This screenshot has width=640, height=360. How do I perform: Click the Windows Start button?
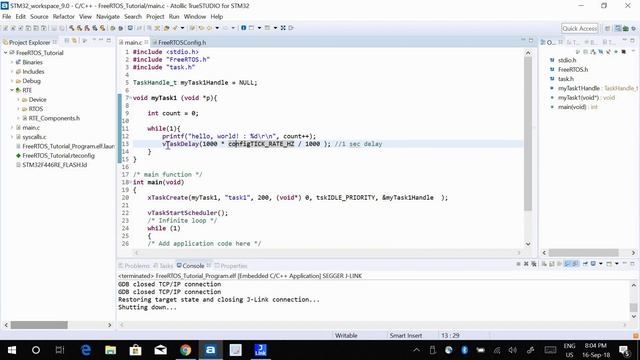(x=11, y=350)
